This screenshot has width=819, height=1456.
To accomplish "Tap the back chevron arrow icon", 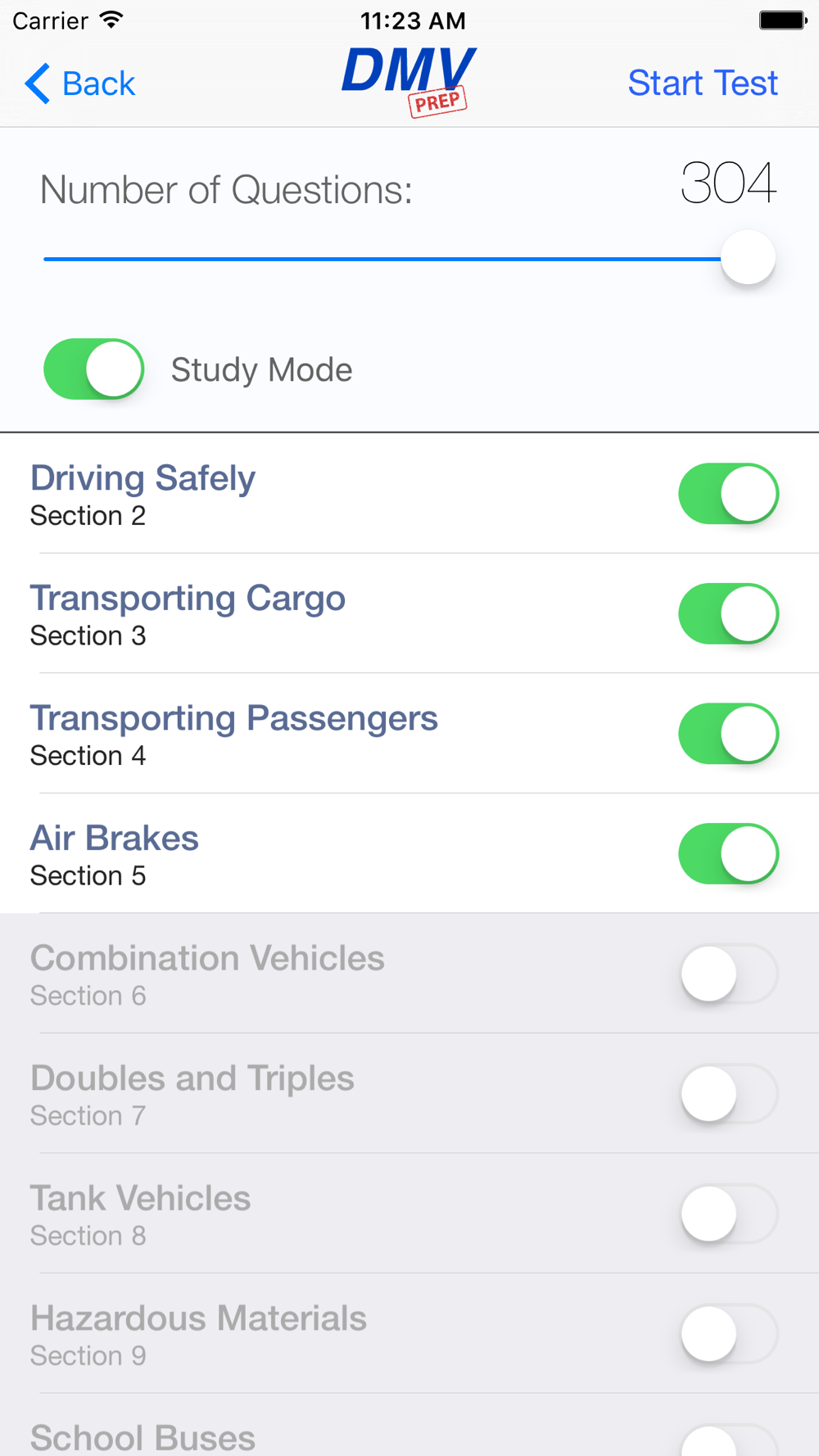I will point(38,84).
